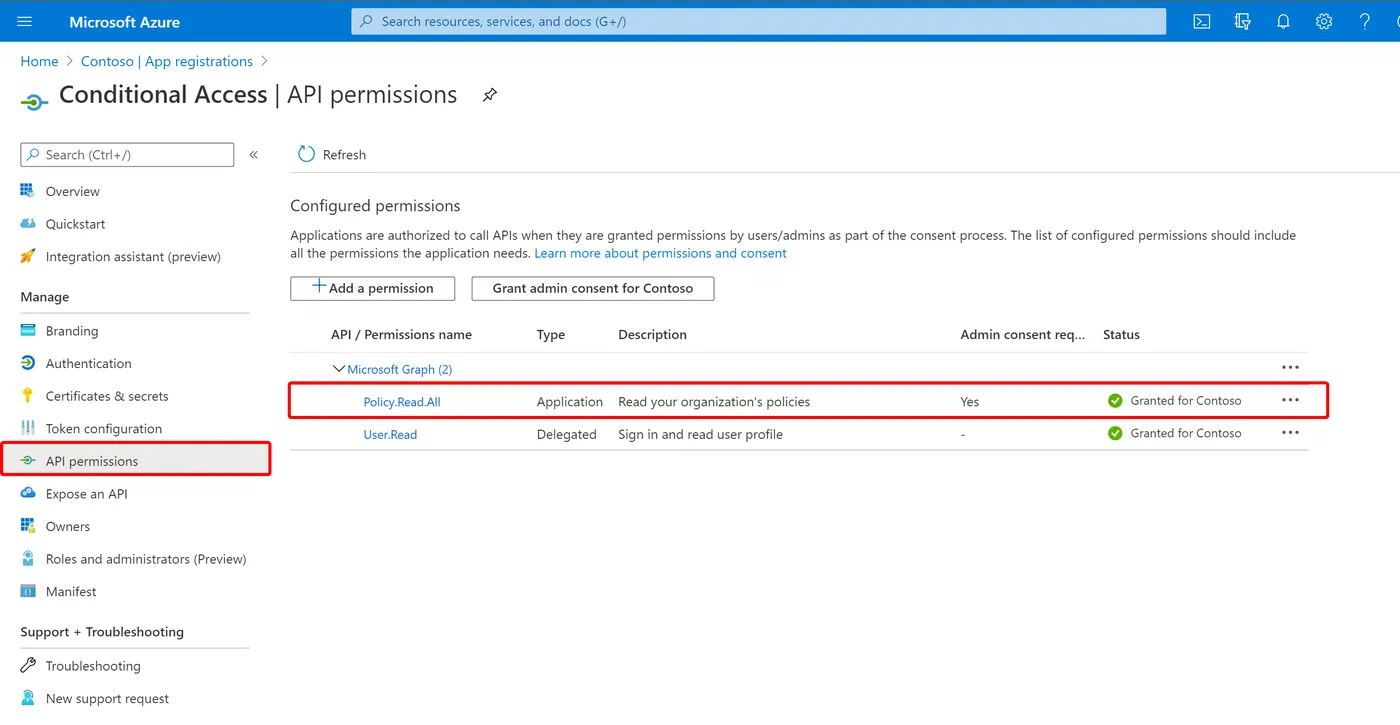Open the directories and subscriptions filter icon

(1243, 21)
